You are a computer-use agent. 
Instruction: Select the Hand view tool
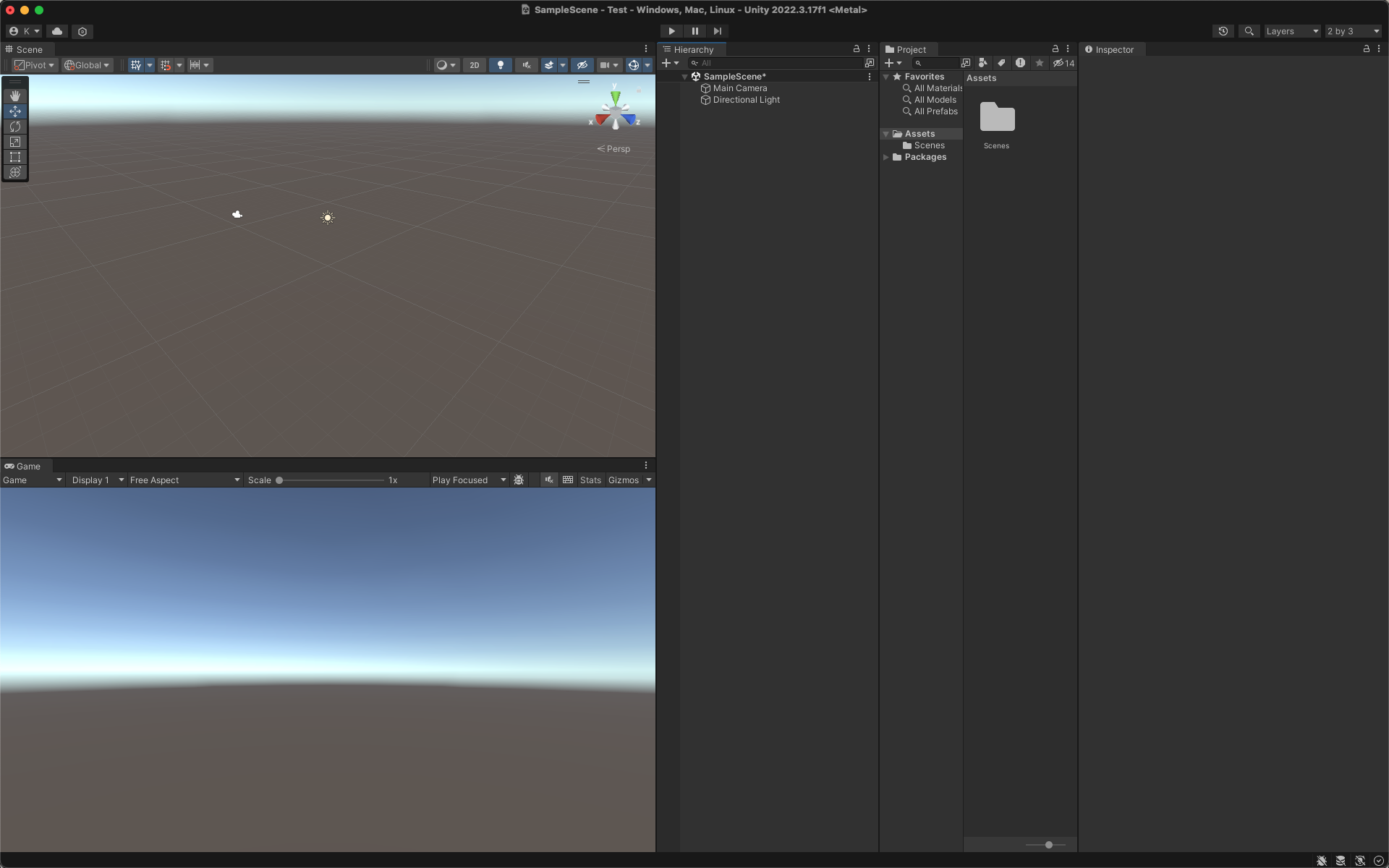pos(15,95)
